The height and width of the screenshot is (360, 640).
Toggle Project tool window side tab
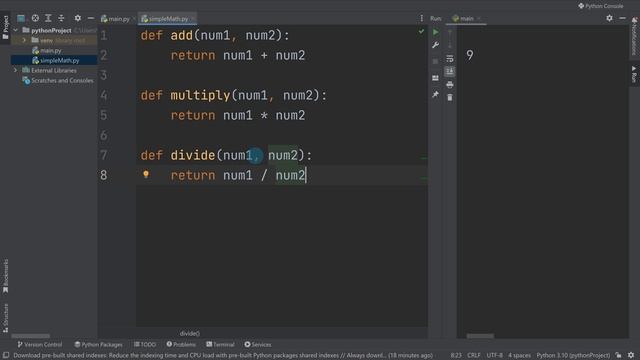pos(5,28)
